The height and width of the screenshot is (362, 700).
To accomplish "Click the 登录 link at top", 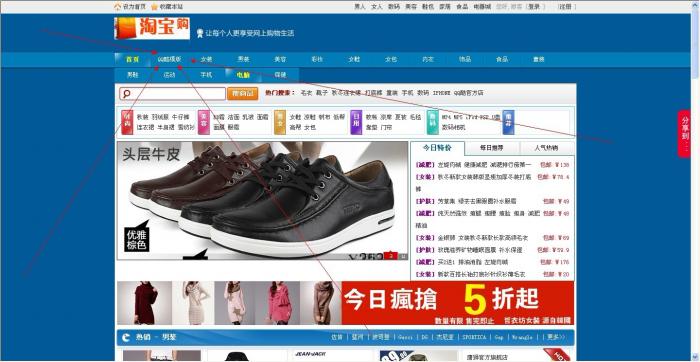I will 533,7.
